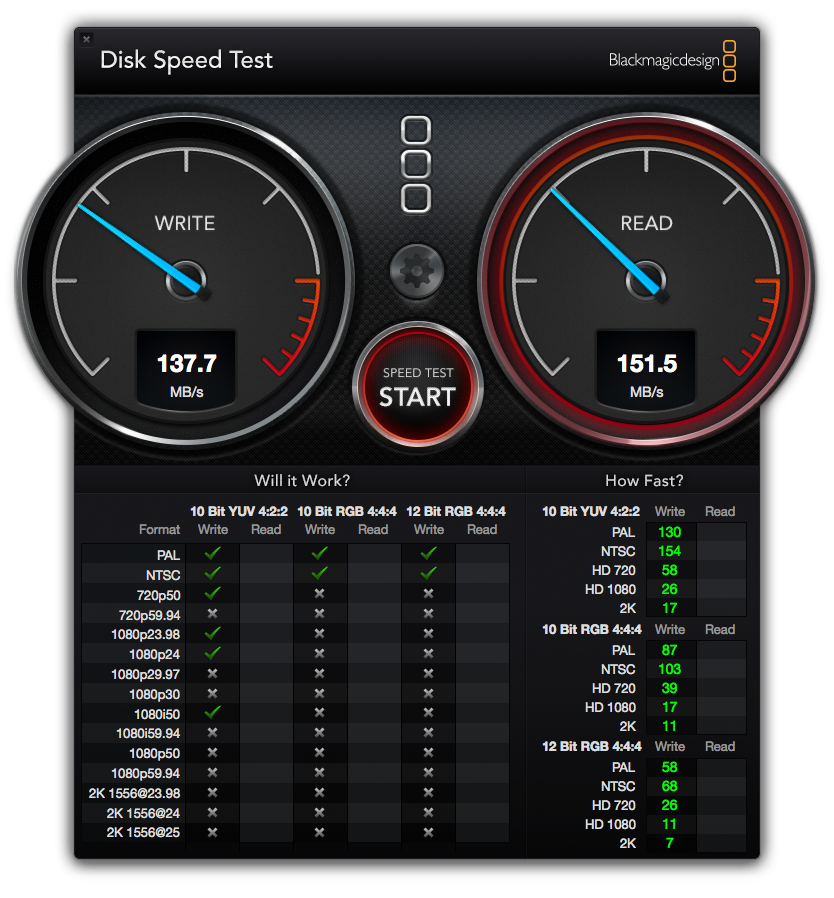Click 2K 1556@25 cross under 12 Bit RGB Write
834x898 pixels.
pos(428,832)
